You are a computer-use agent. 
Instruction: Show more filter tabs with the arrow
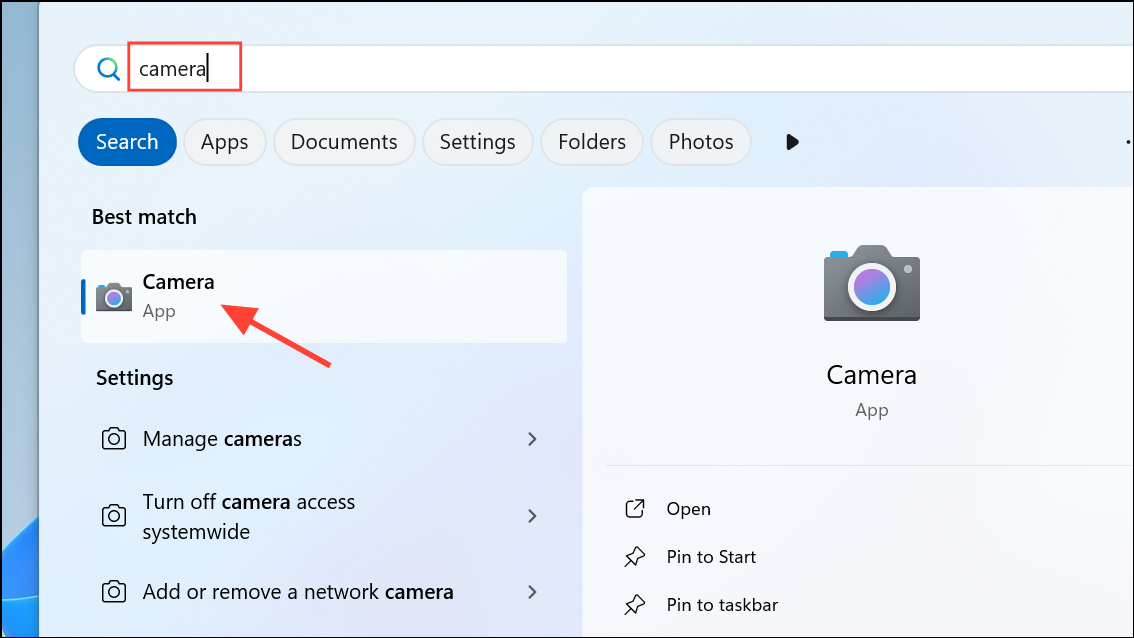tap(792, 142)
